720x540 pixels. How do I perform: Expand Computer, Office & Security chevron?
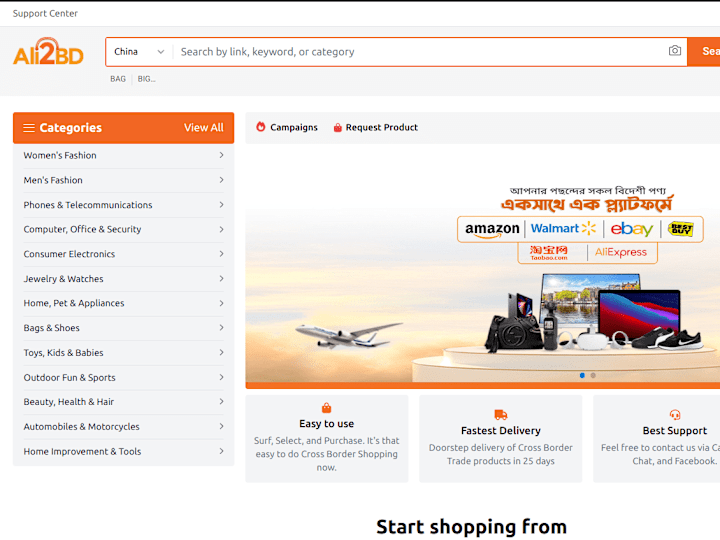(221, 229)
